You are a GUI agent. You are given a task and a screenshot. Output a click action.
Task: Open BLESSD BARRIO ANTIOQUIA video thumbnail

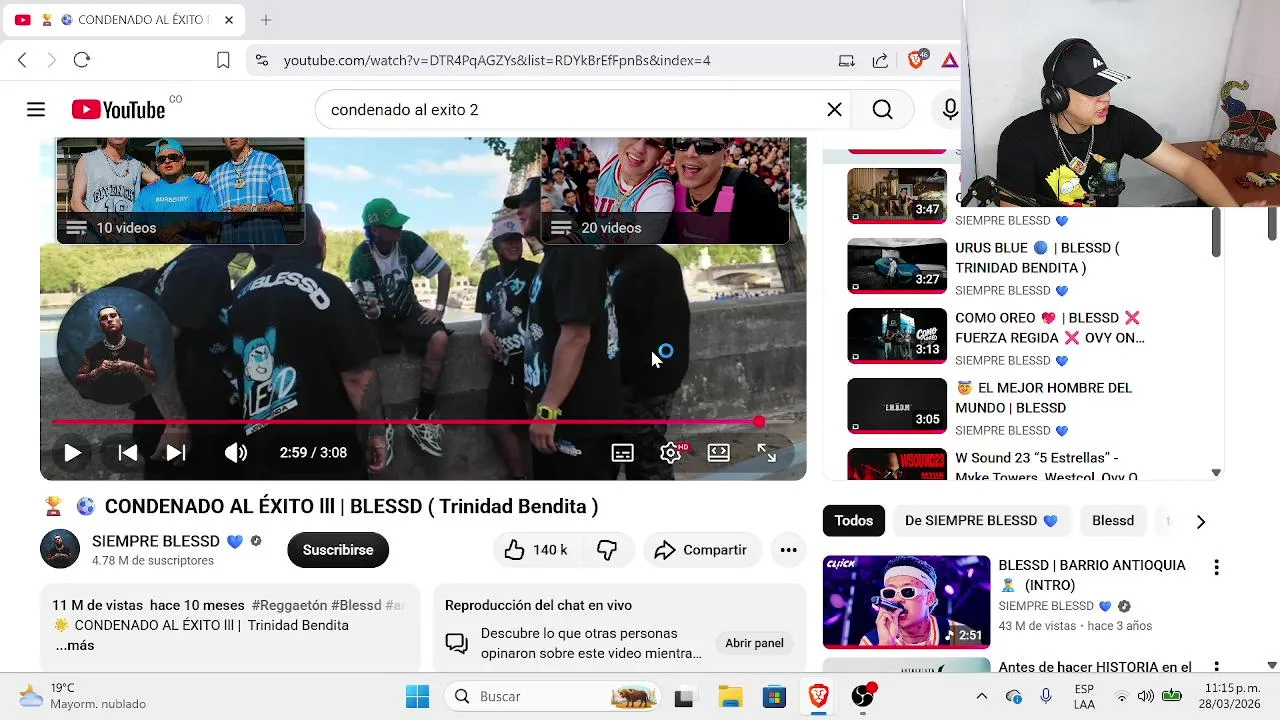(906, 602)
